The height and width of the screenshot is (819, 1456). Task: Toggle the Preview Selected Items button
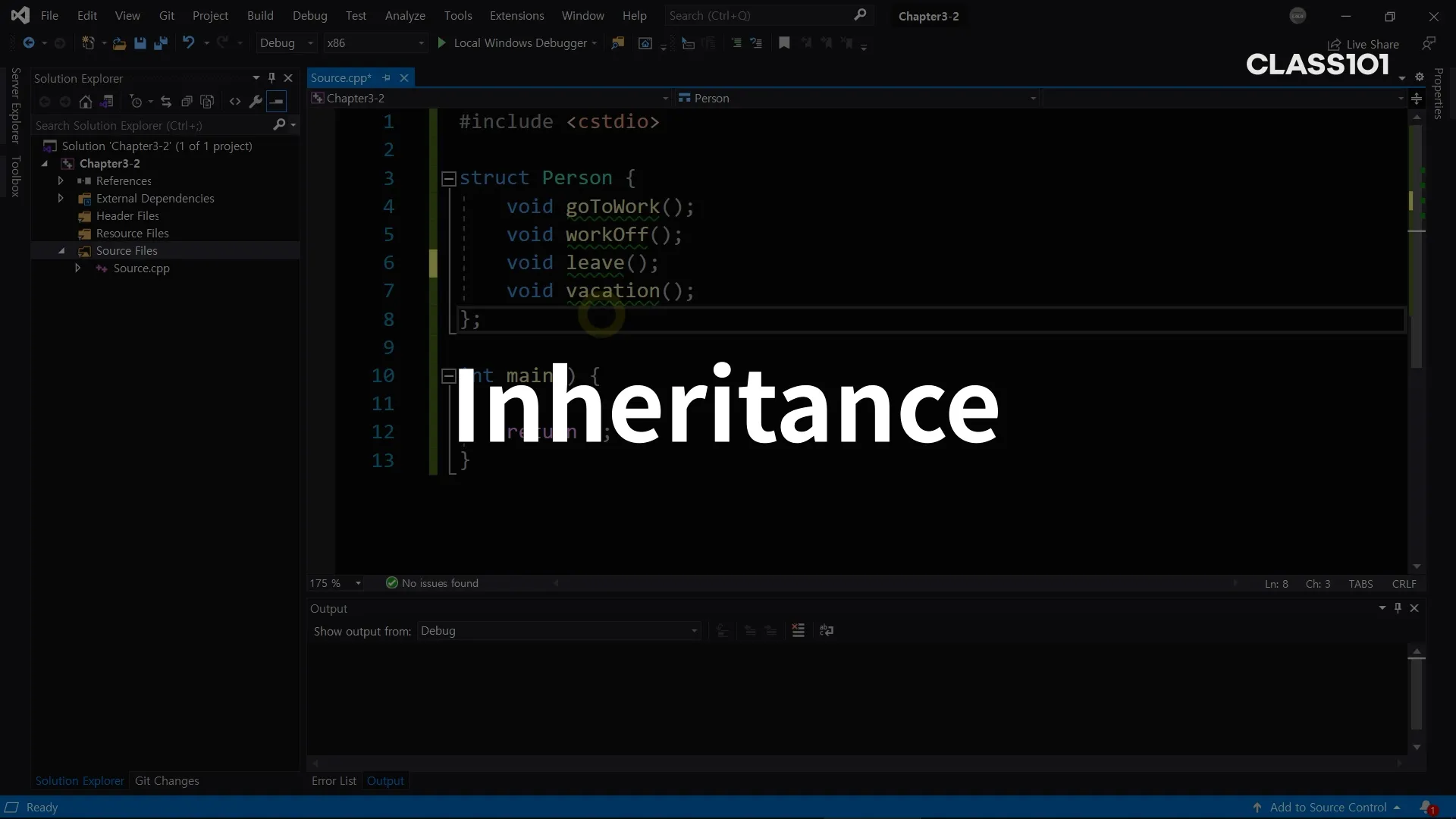pos(277,102)
